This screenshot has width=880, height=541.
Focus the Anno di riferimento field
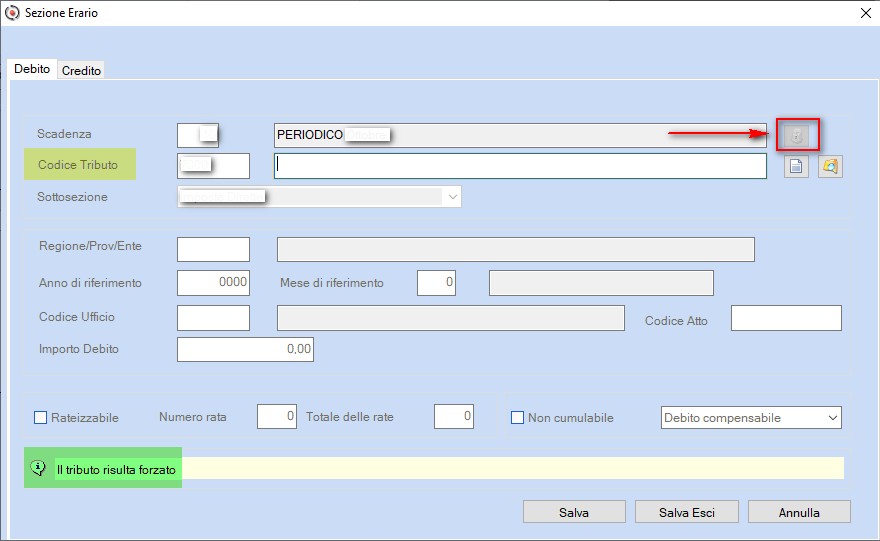pyautogui.click(x=213, y=283)
